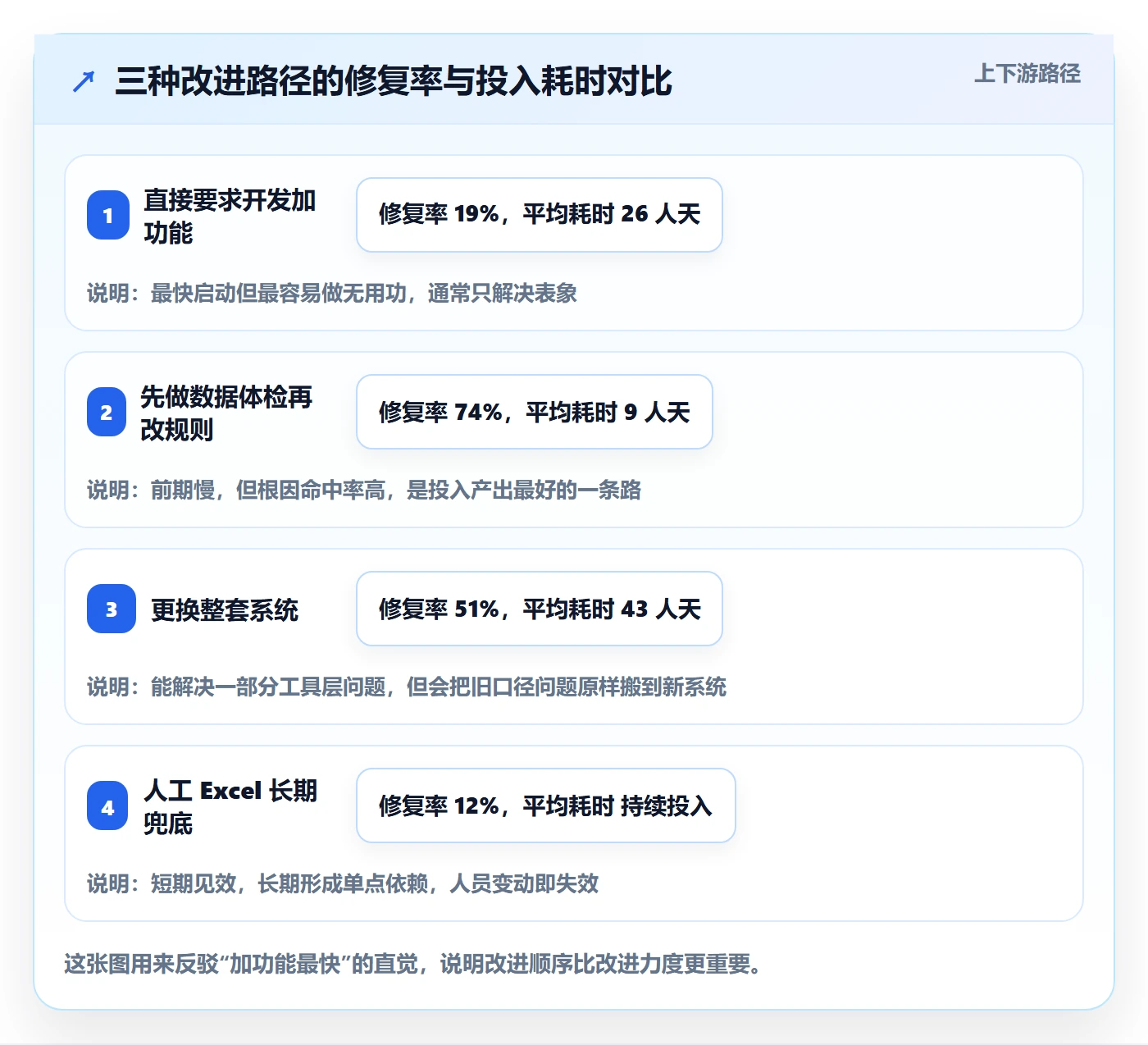Image resolution: width=1148 pixels, height=1045 pixels.
Task: Click the arrow icon beside the title
Action: click(x=84, y=81)
